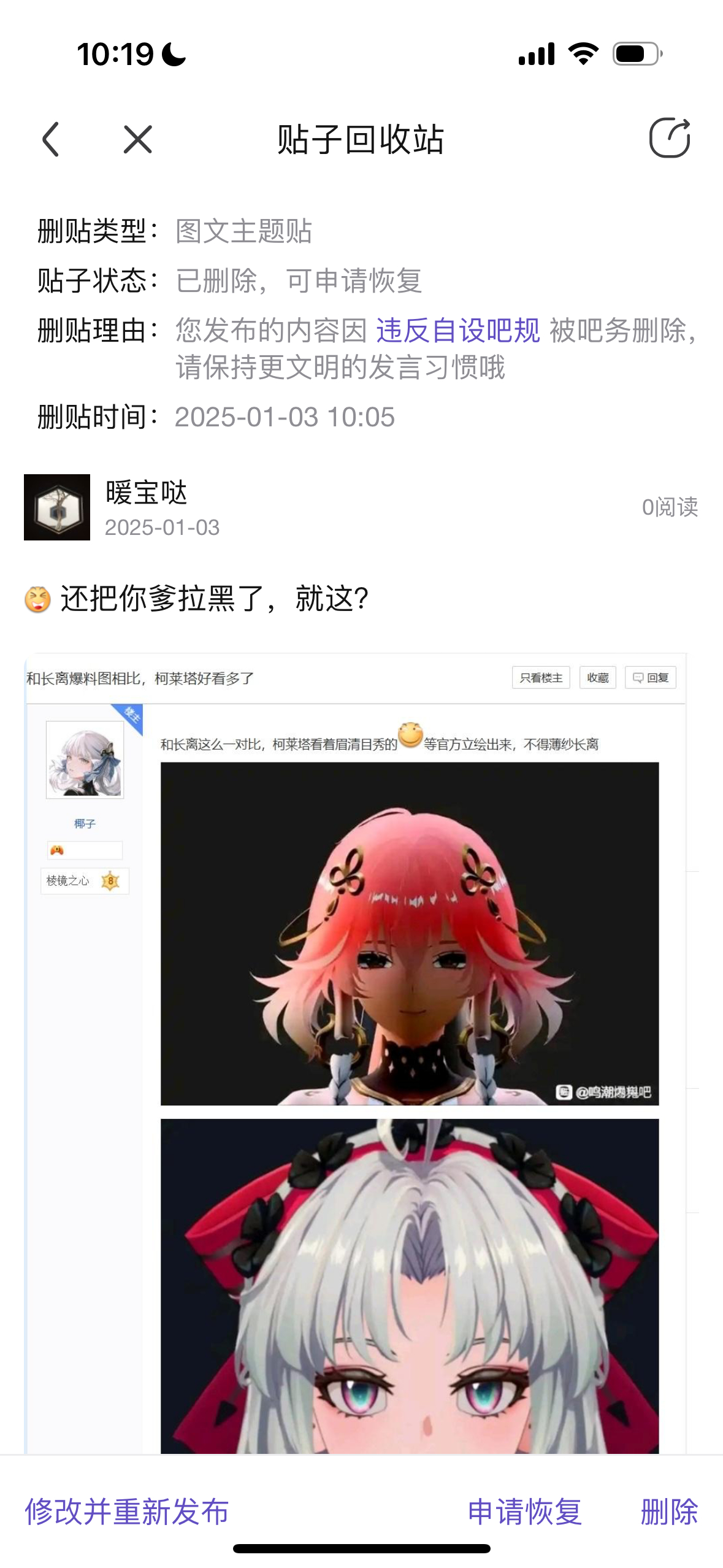Tap the battery icon in status bar

click(638, 54)
